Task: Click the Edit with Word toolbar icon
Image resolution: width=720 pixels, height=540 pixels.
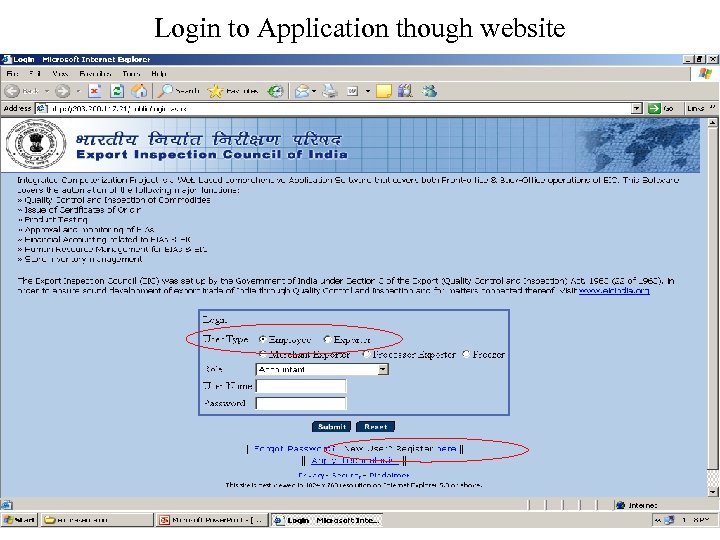Action: (x=352, y=91)
